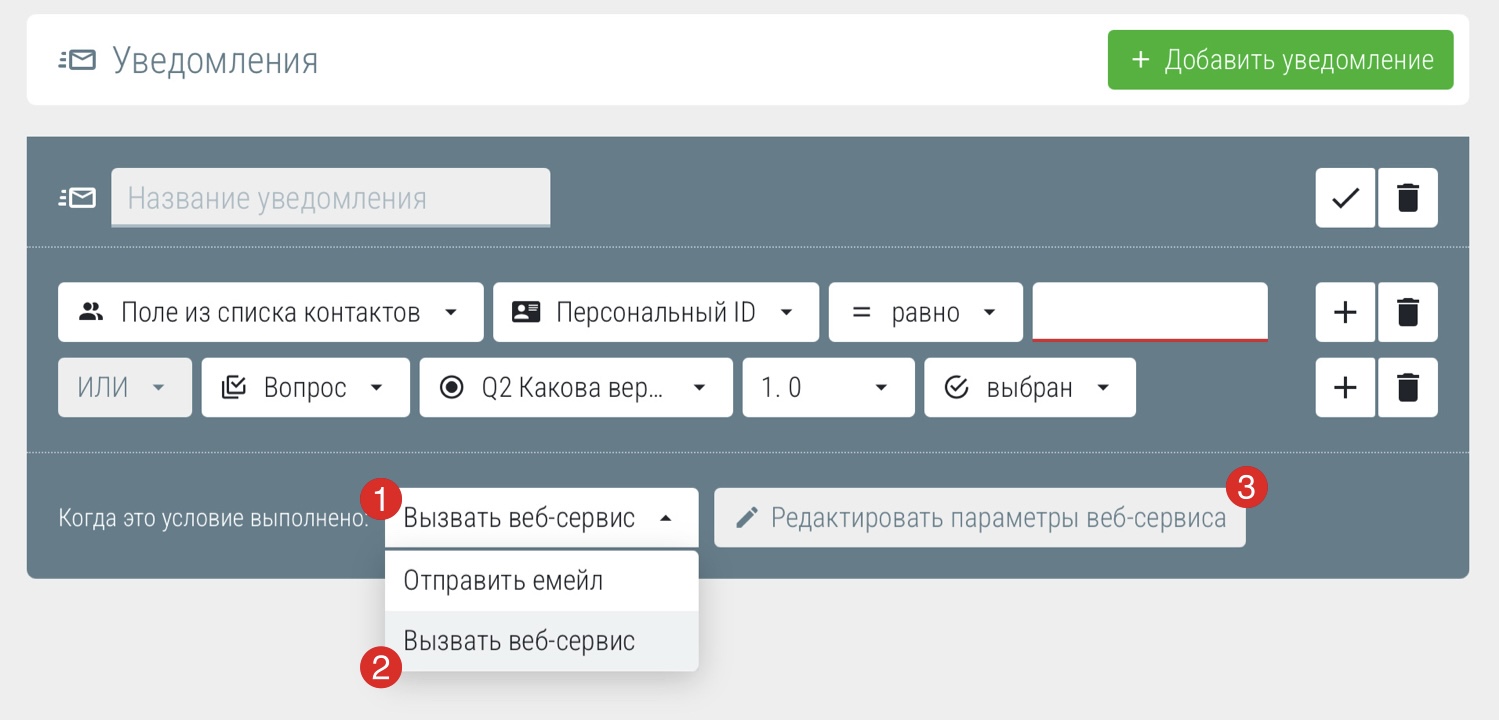Image resolution: width=1499 pixels, height=720 pixels.
Task: Open the Q2 Какова вер... question dropdown
Action: coord(575,387)
